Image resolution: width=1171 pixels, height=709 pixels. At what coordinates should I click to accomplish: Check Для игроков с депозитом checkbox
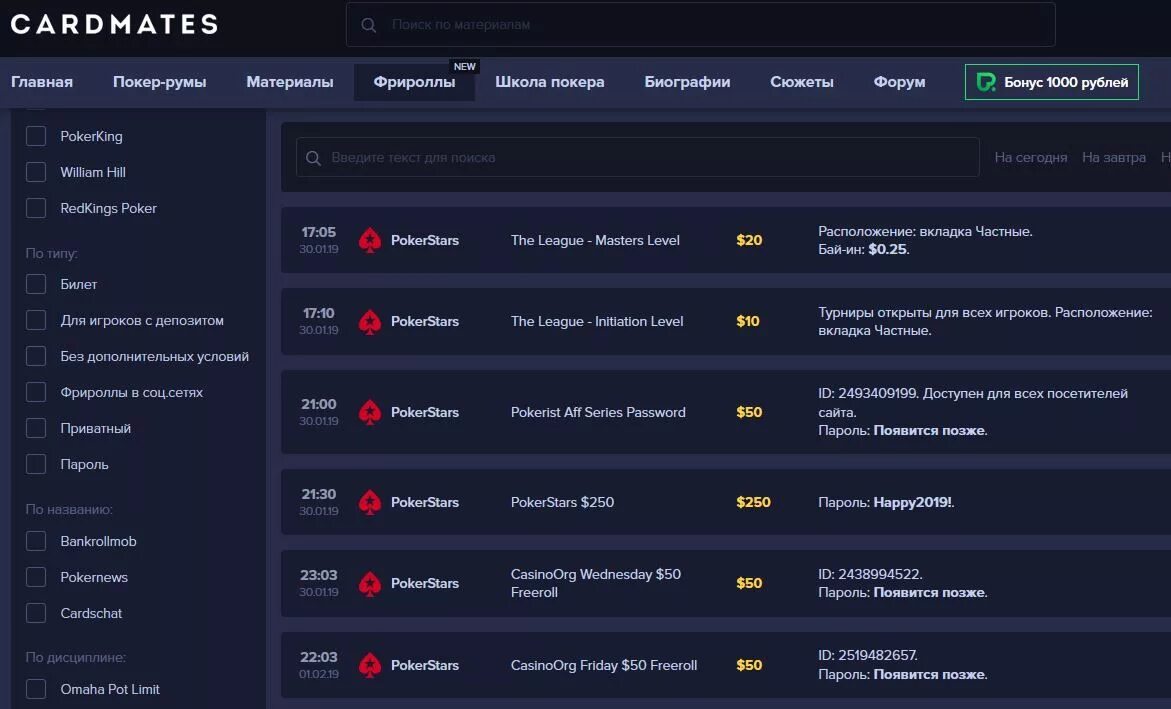click(x=36, y=320)
